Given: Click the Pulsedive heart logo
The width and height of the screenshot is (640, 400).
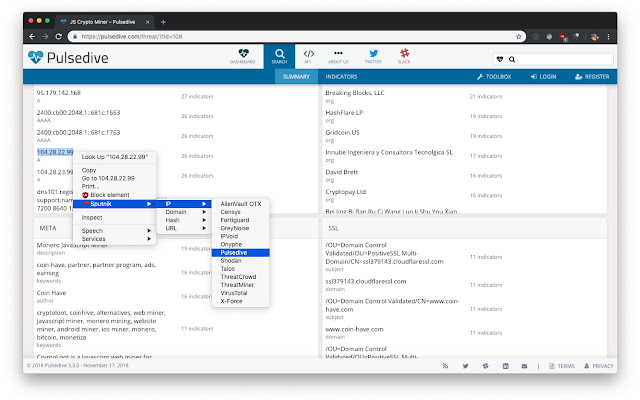Looking at the screenshot, I should (36, 57).
